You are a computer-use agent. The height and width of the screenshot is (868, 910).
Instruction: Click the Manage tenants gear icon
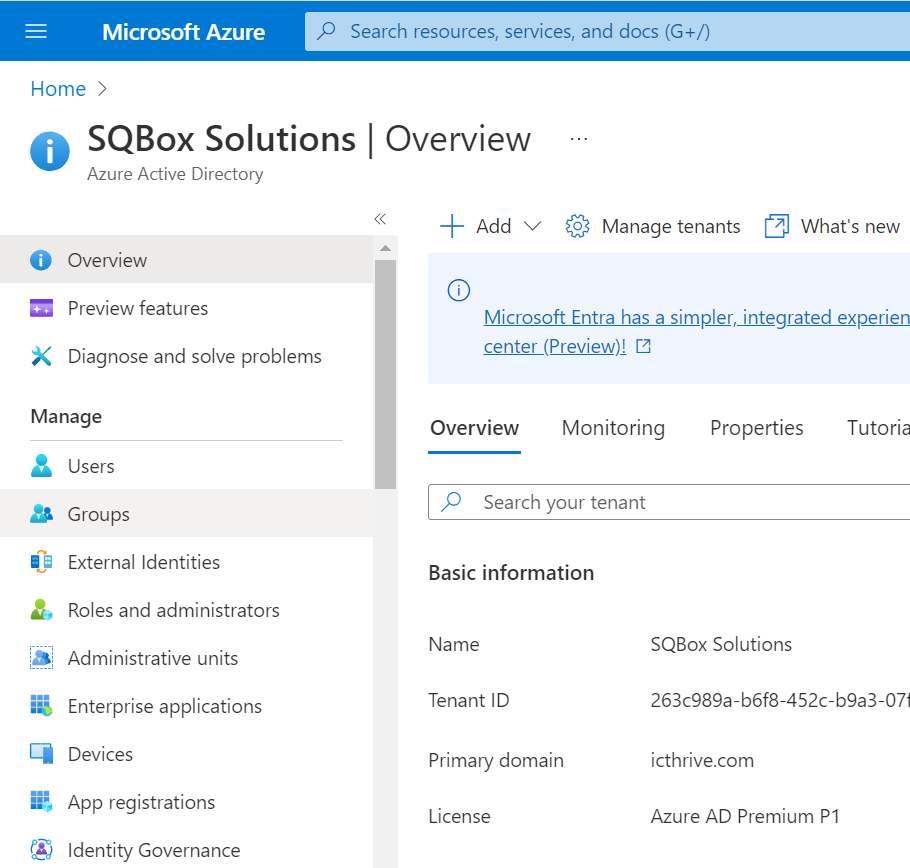577,226
